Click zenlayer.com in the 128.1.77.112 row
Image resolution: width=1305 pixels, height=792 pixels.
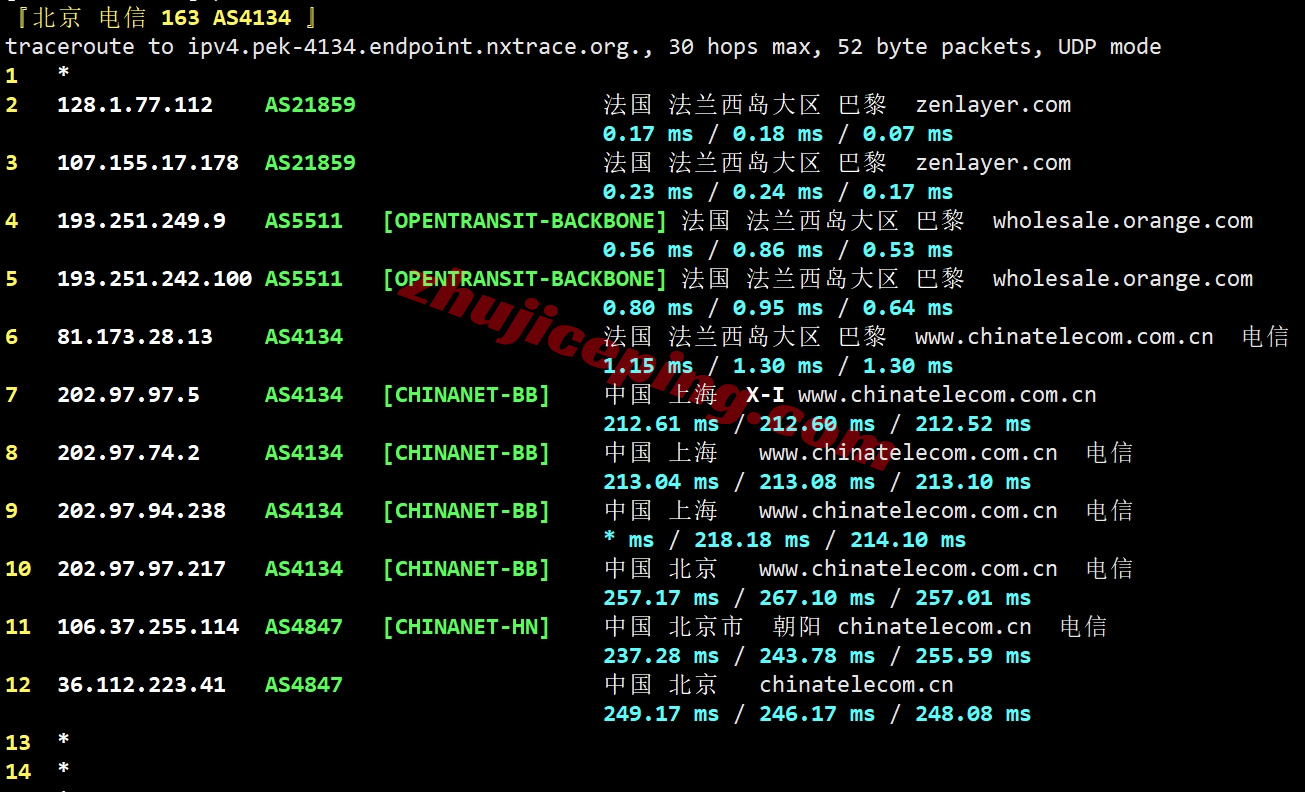click(993, 105)
